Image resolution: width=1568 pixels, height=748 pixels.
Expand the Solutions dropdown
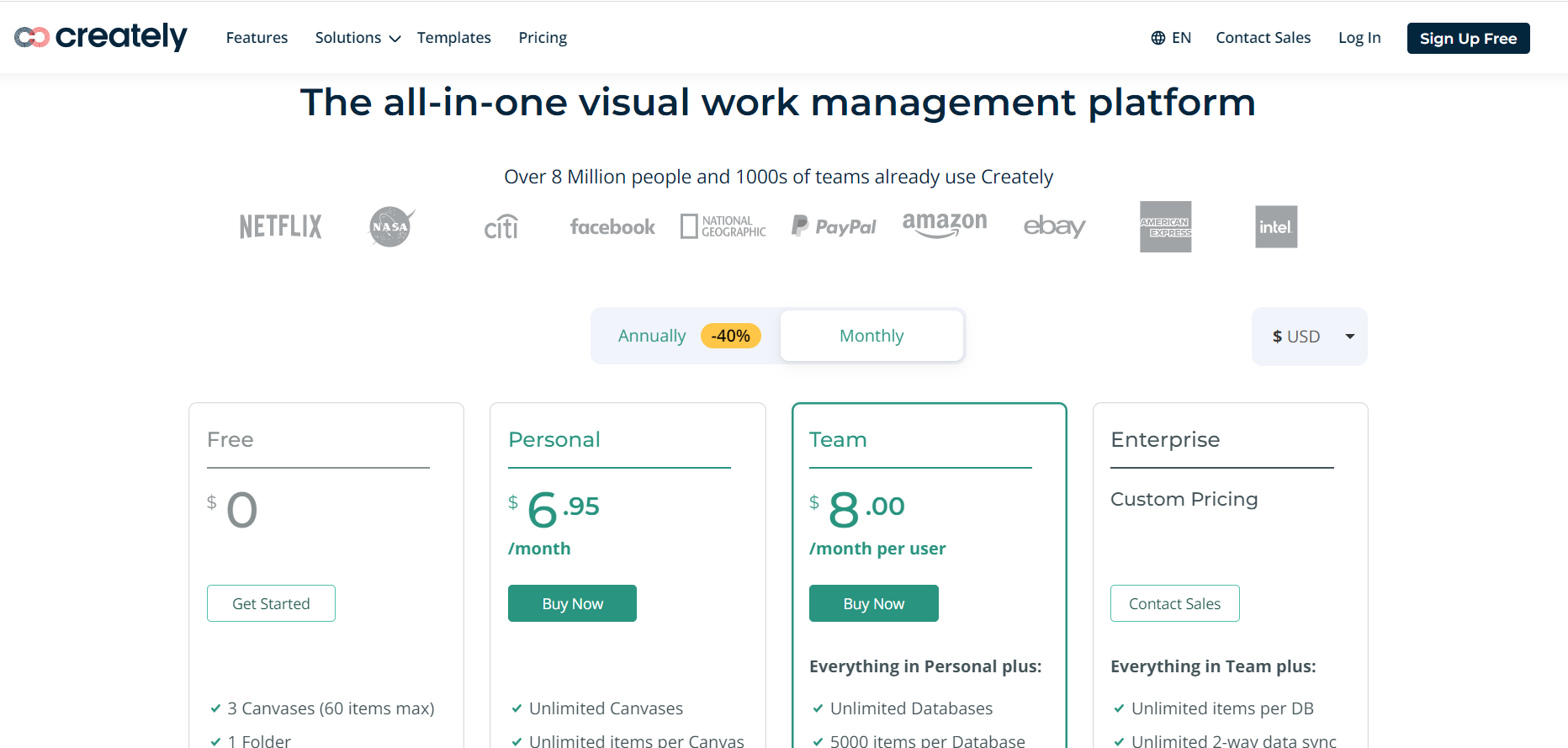358,38
